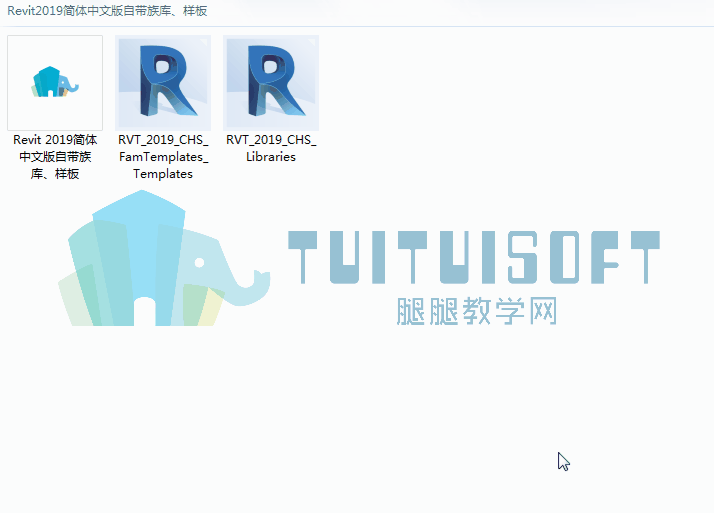Select the small elephant file thumbnail
The width and height of the screenshot is (714, 513).
click(55, 82)
